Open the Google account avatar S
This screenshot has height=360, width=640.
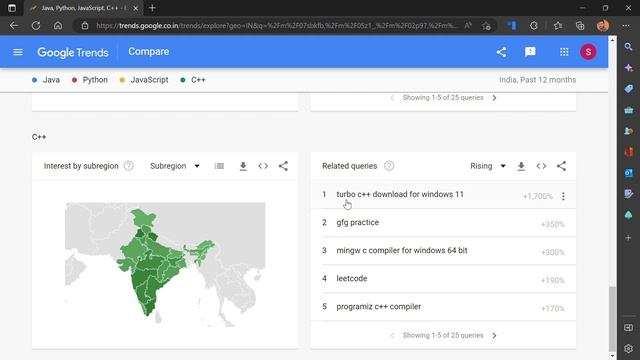(x=588, y=52)
